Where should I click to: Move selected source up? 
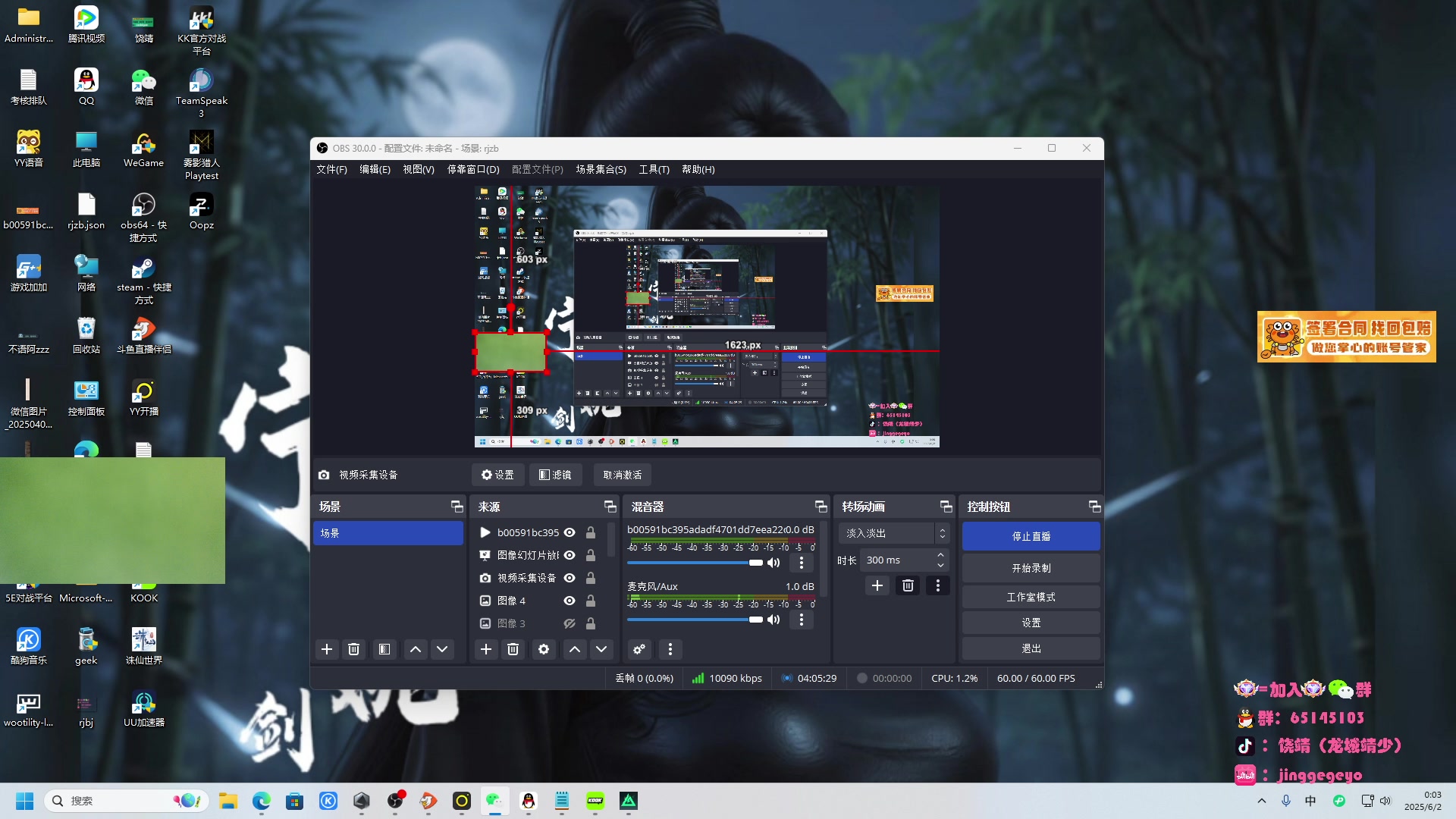[x=575, y=649]
